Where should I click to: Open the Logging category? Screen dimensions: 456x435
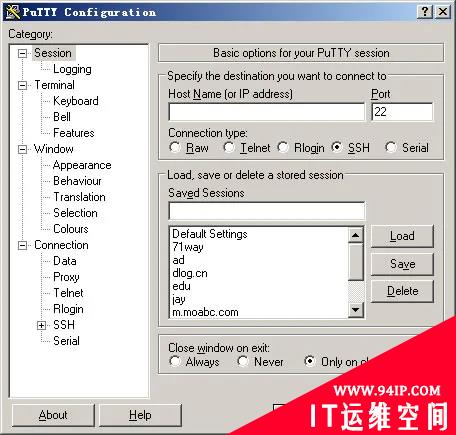pyautogui.click(x=72, y=69)
